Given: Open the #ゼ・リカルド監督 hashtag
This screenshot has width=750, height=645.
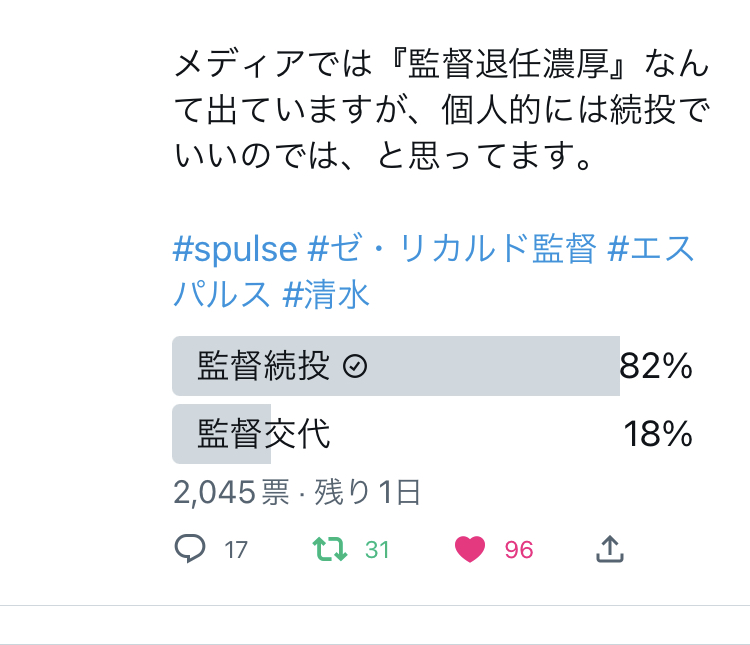Looking at the screenshot, I should point(452,249).
